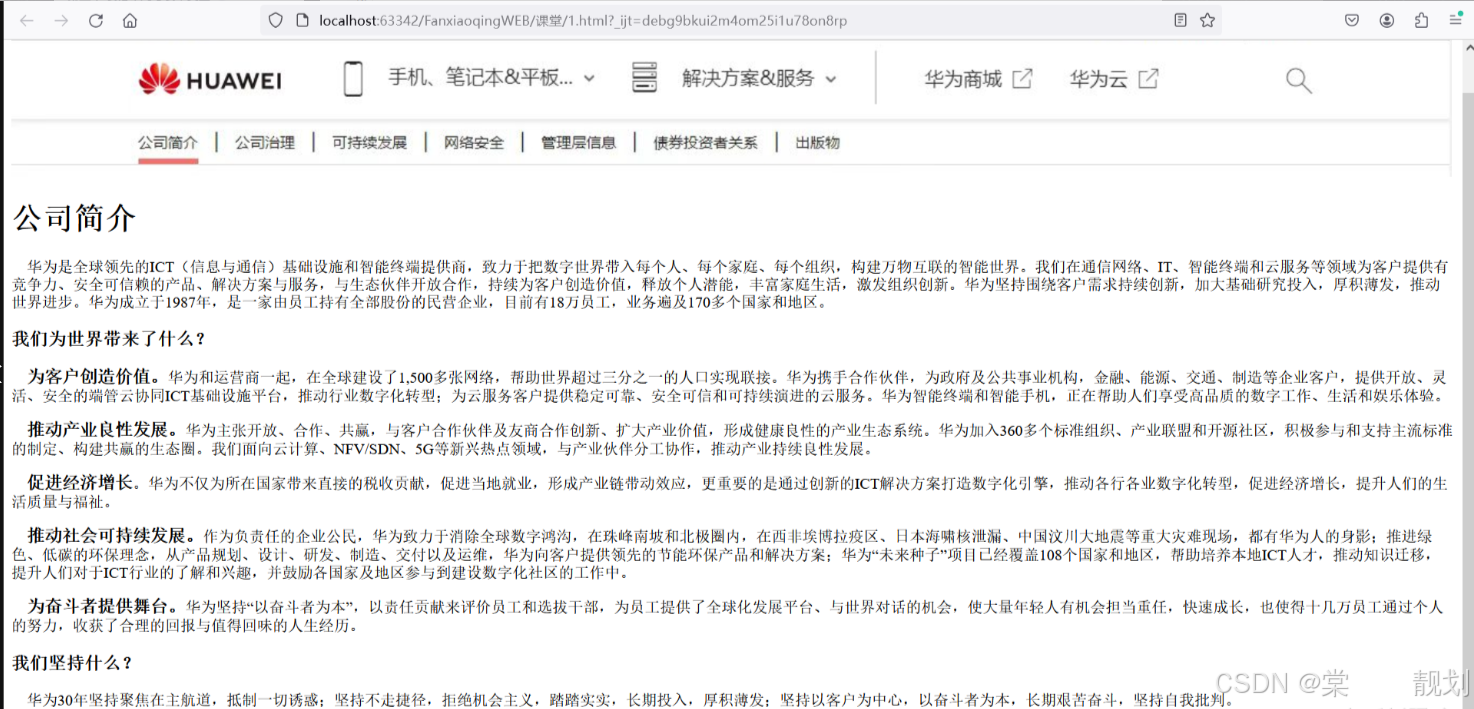The image size is (1474, 709).
Task: Click the phone device icon
Action: click(353, 78)
